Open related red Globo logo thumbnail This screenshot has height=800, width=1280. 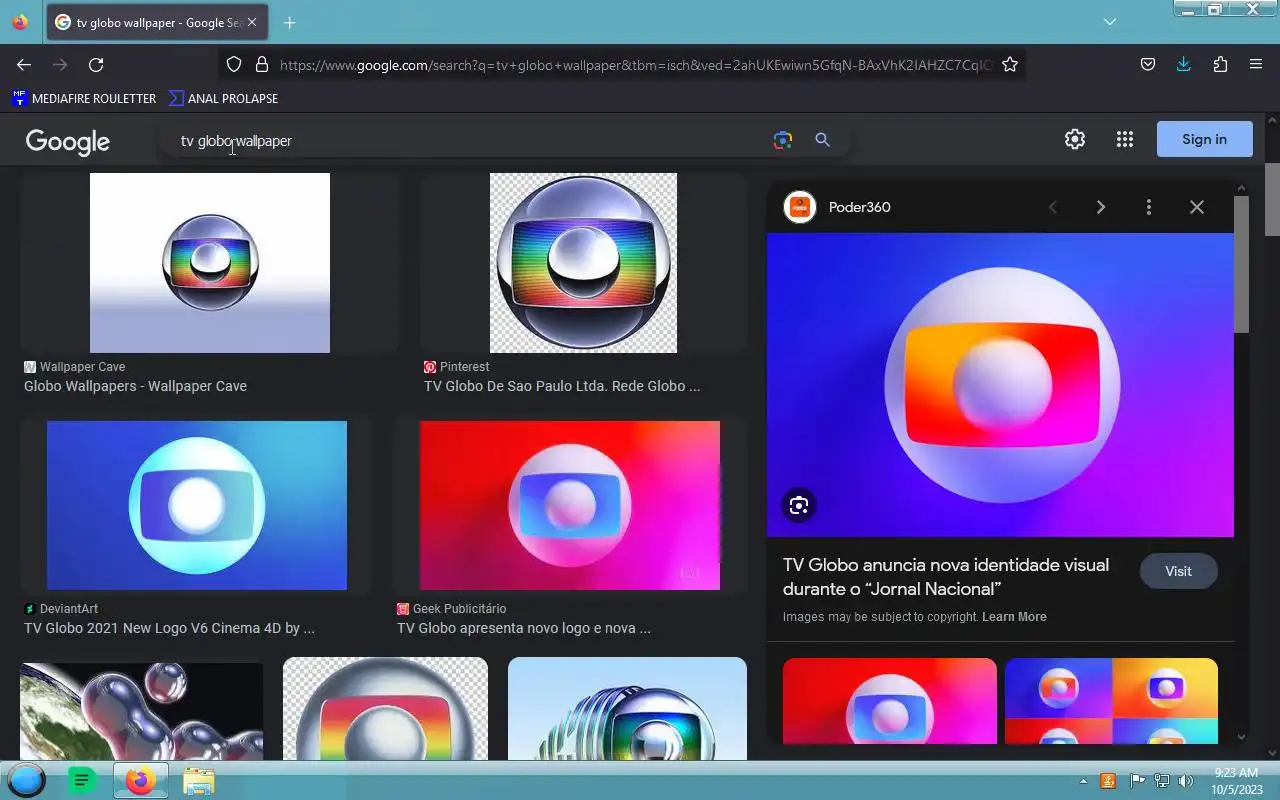[890, 700]
